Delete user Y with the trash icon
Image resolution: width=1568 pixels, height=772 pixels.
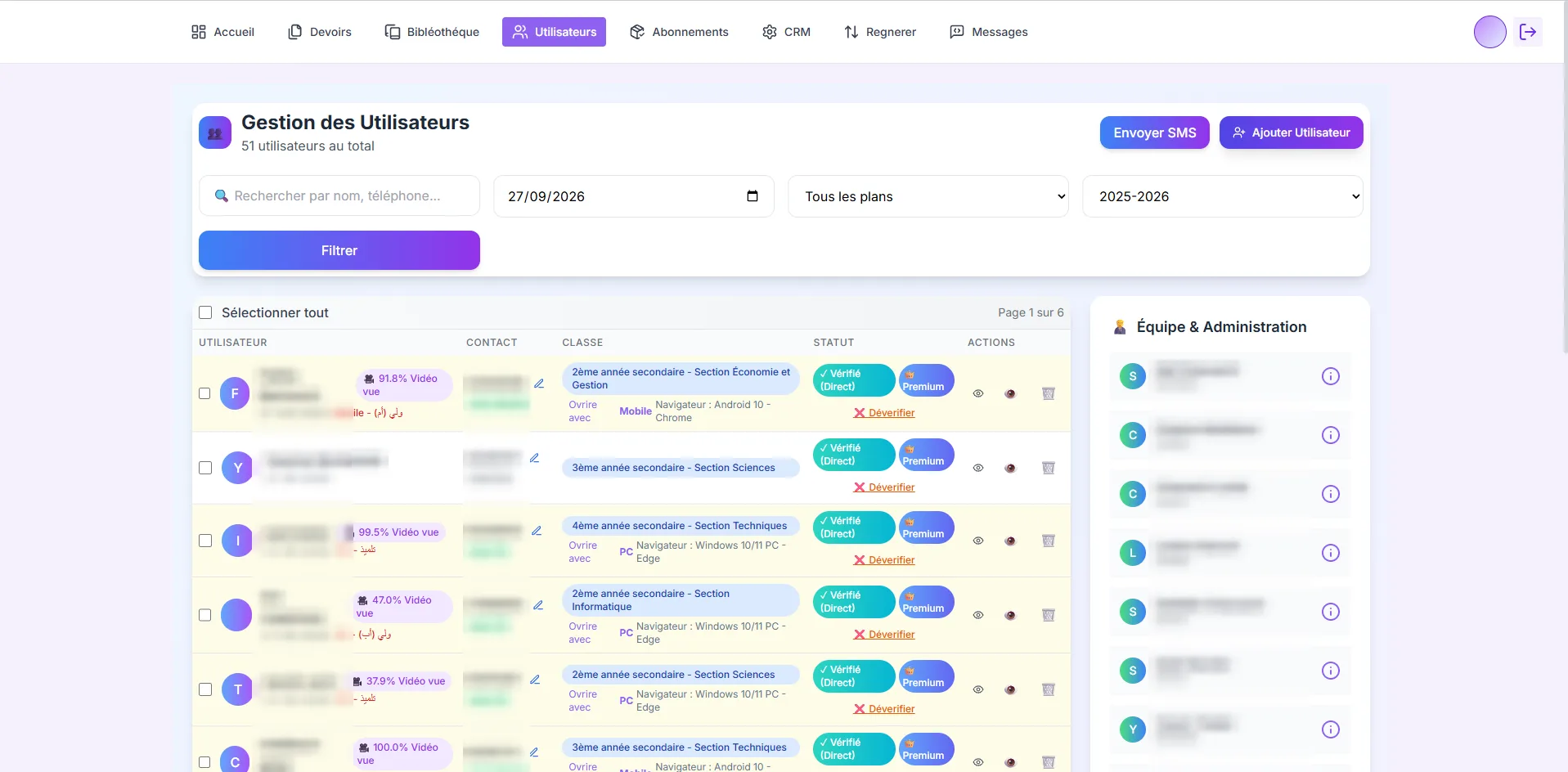1049,468
